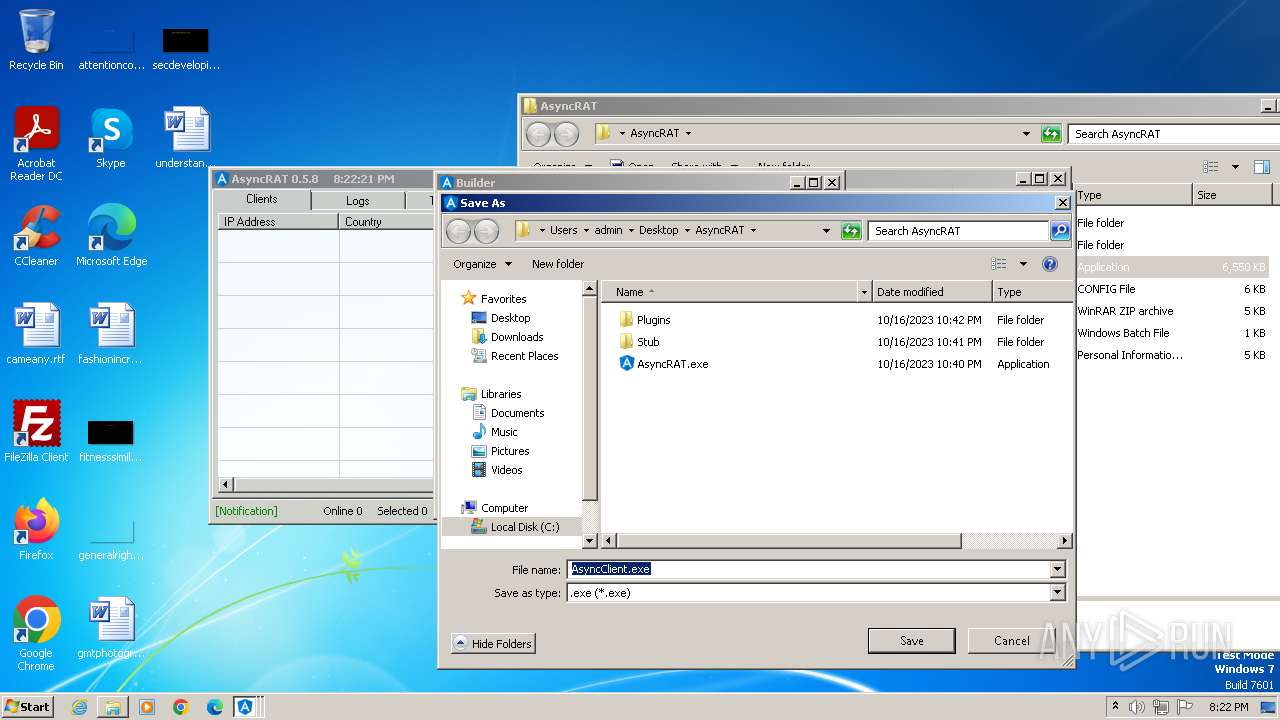
Task: Select CONFIG File row in Explorer window
Action: (1172, 289)
